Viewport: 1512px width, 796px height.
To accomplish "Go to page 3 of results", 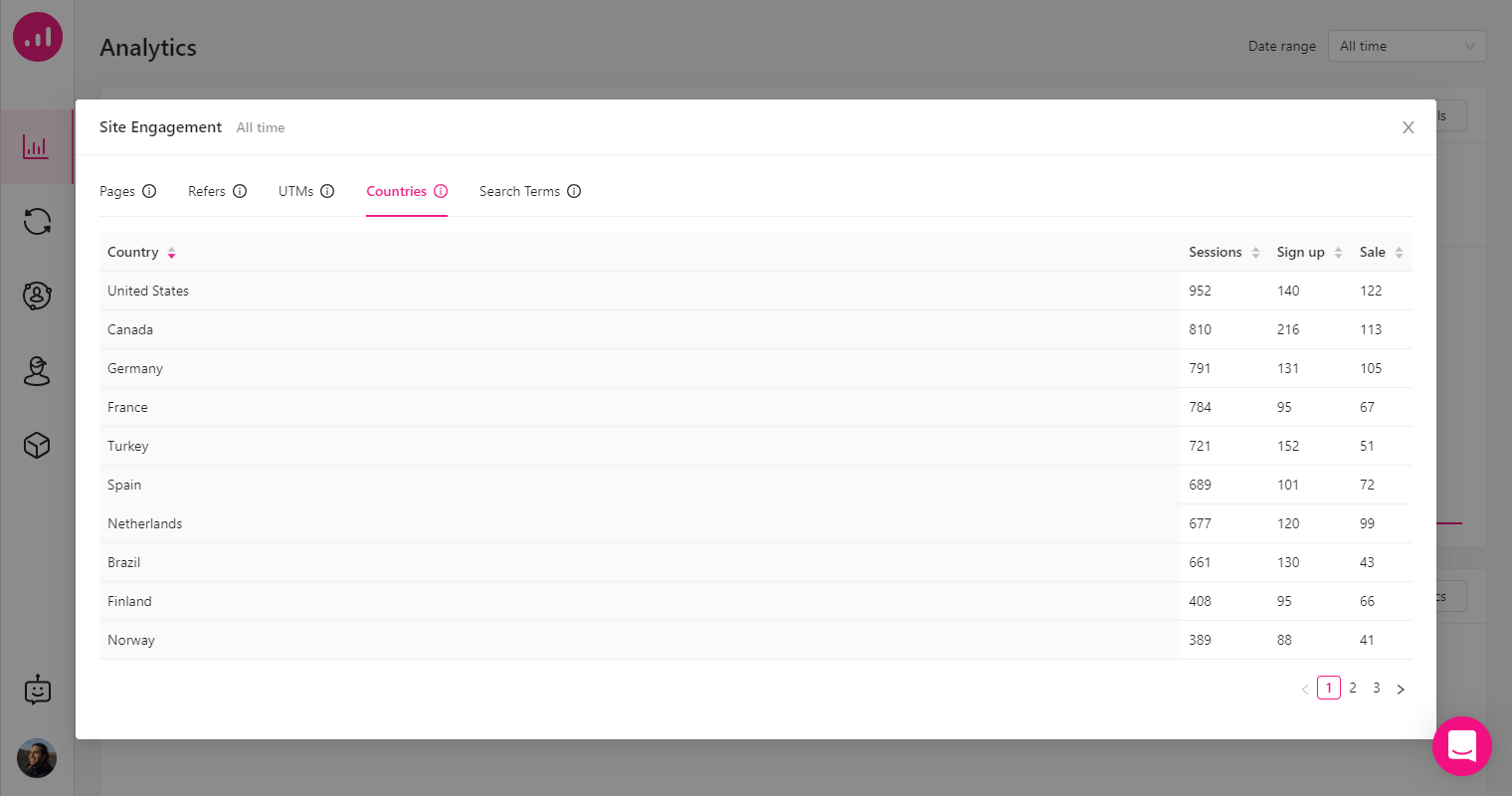I will click(x=1377, y=688).
